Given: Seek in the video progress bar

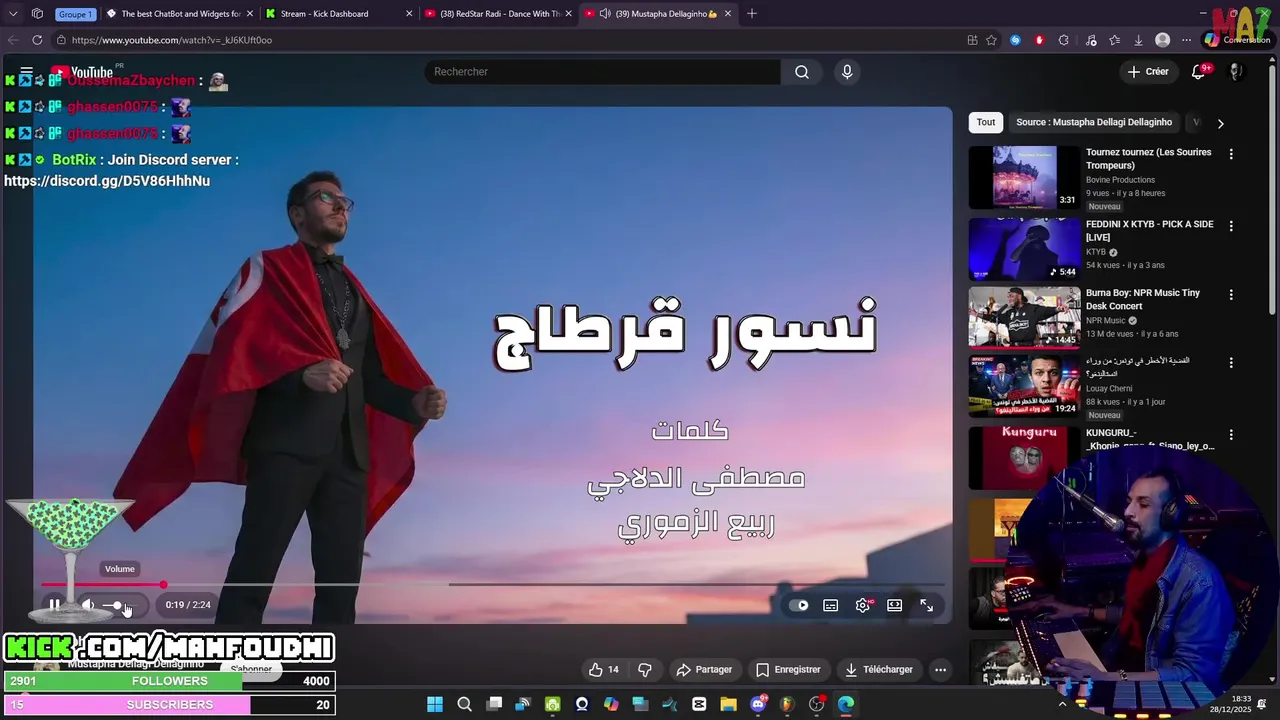Looking at the screenshot, I should (492, 585).
